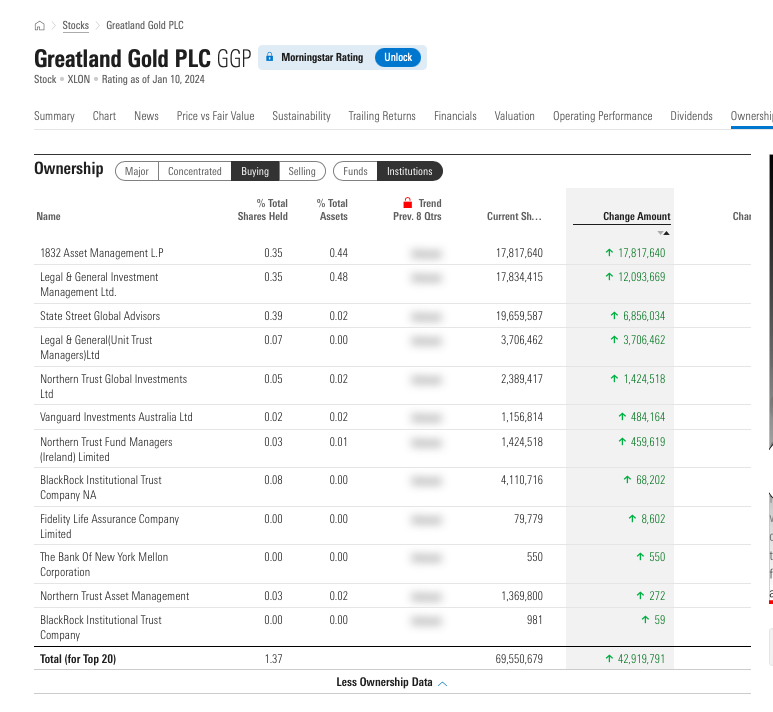The height and width of the screenshot is (712, 773).
Task: Open the Chart tab
Action: tap(104, 116)
